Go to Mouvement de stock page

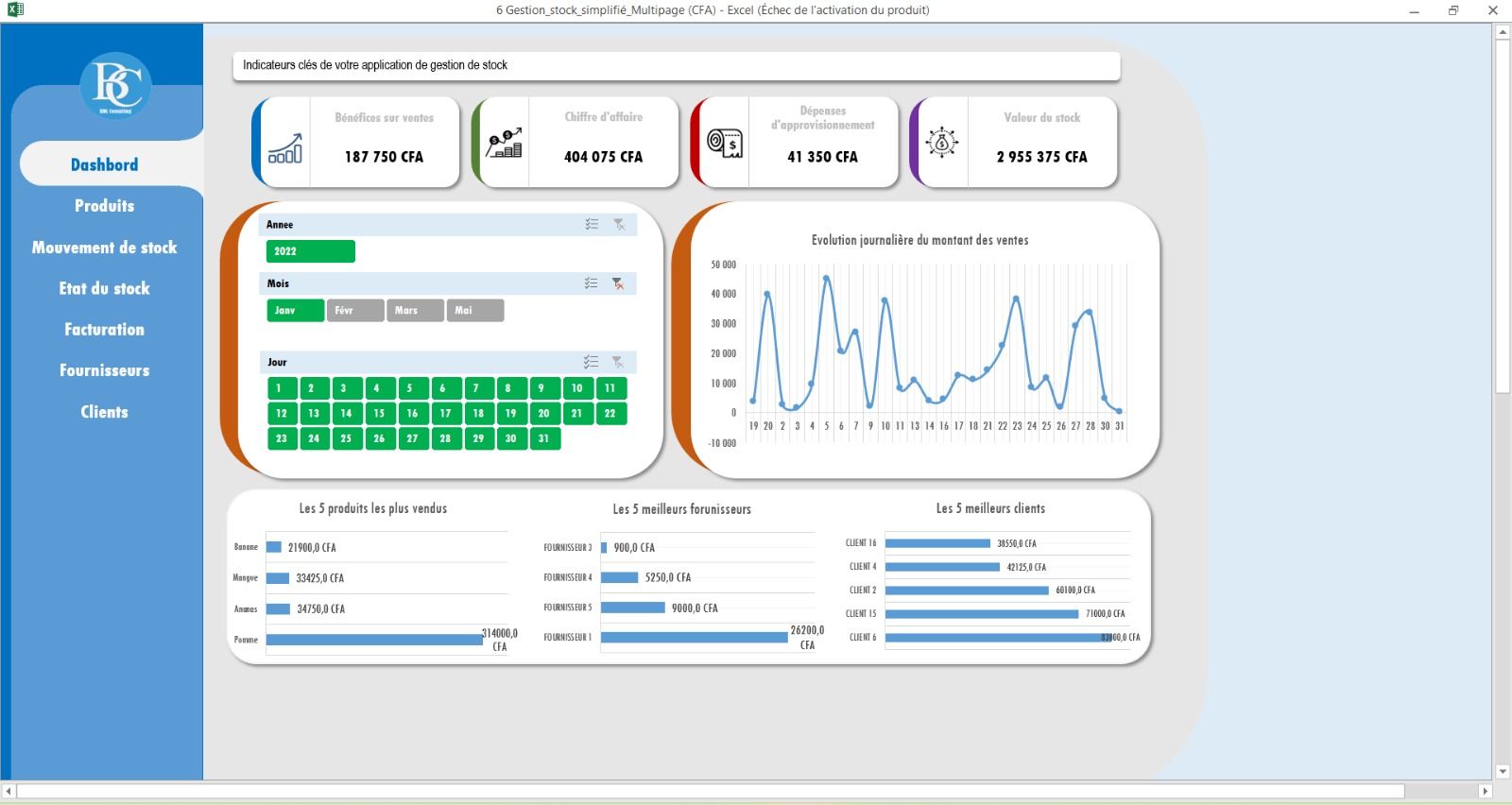[x=104, y=248]
